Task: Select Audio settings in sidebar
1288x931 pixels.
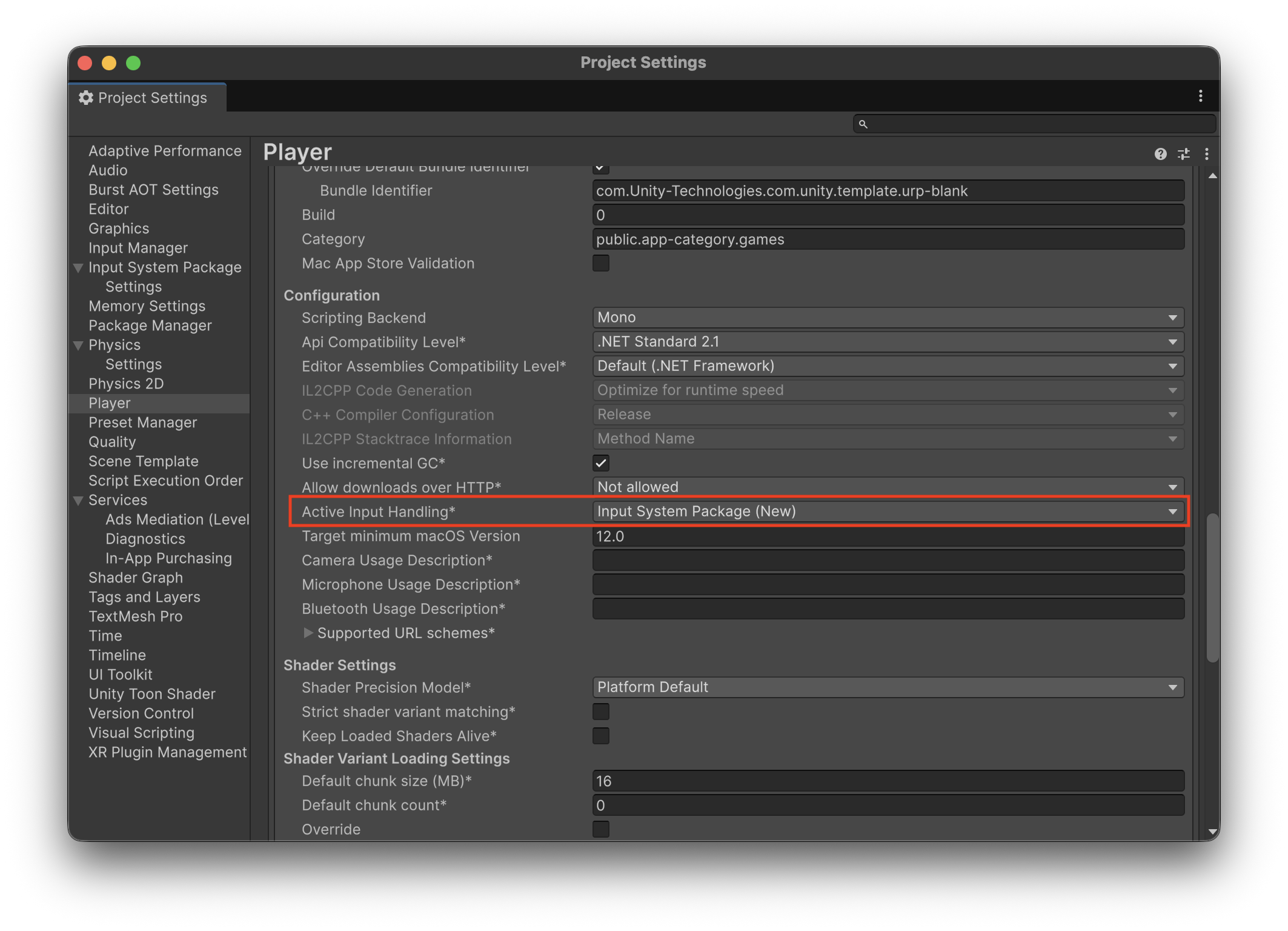Action: click(108, 170)
